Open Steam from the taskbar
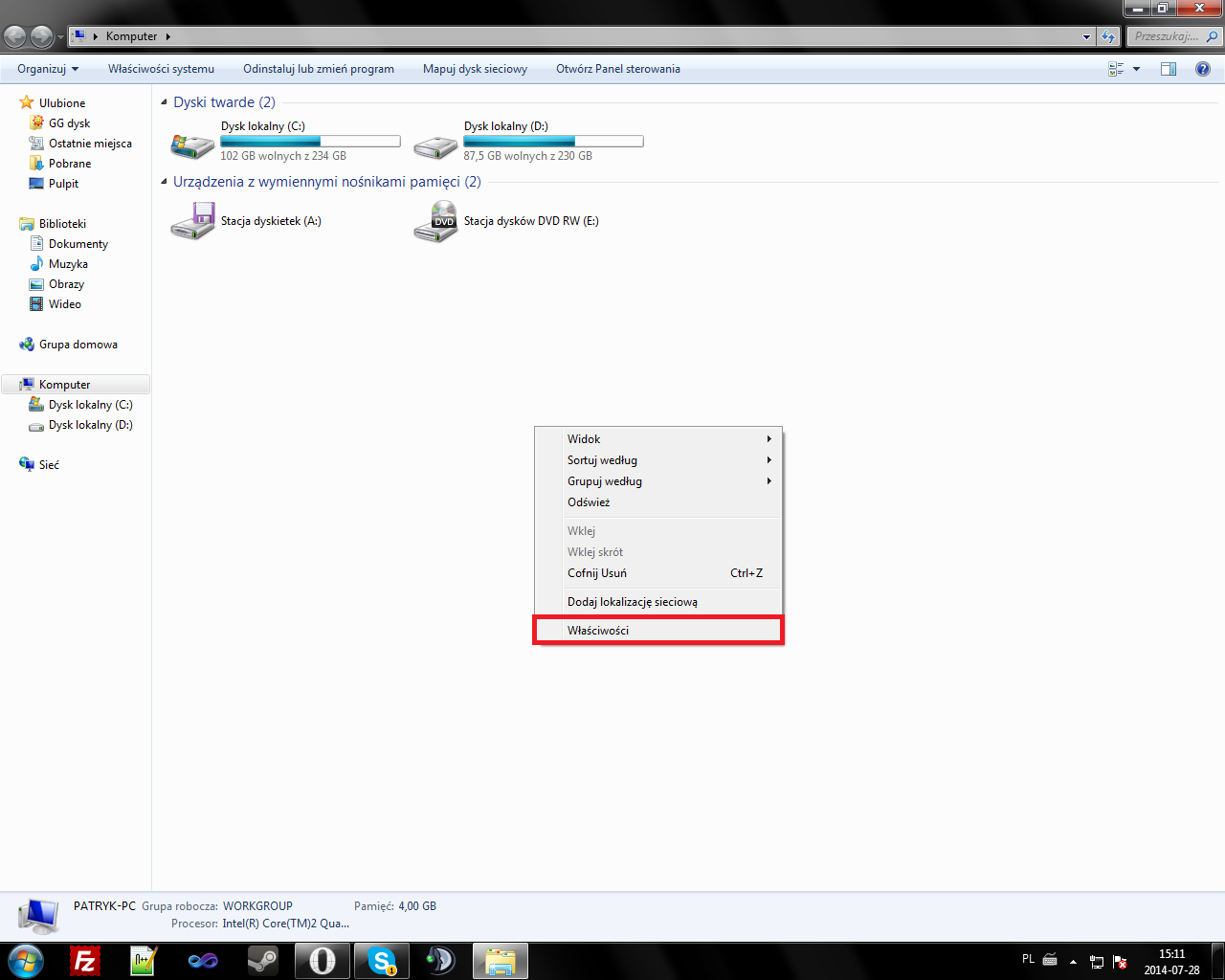This screenshot has width=1225, height=980. pyautogui.click(x=262, y=961)
